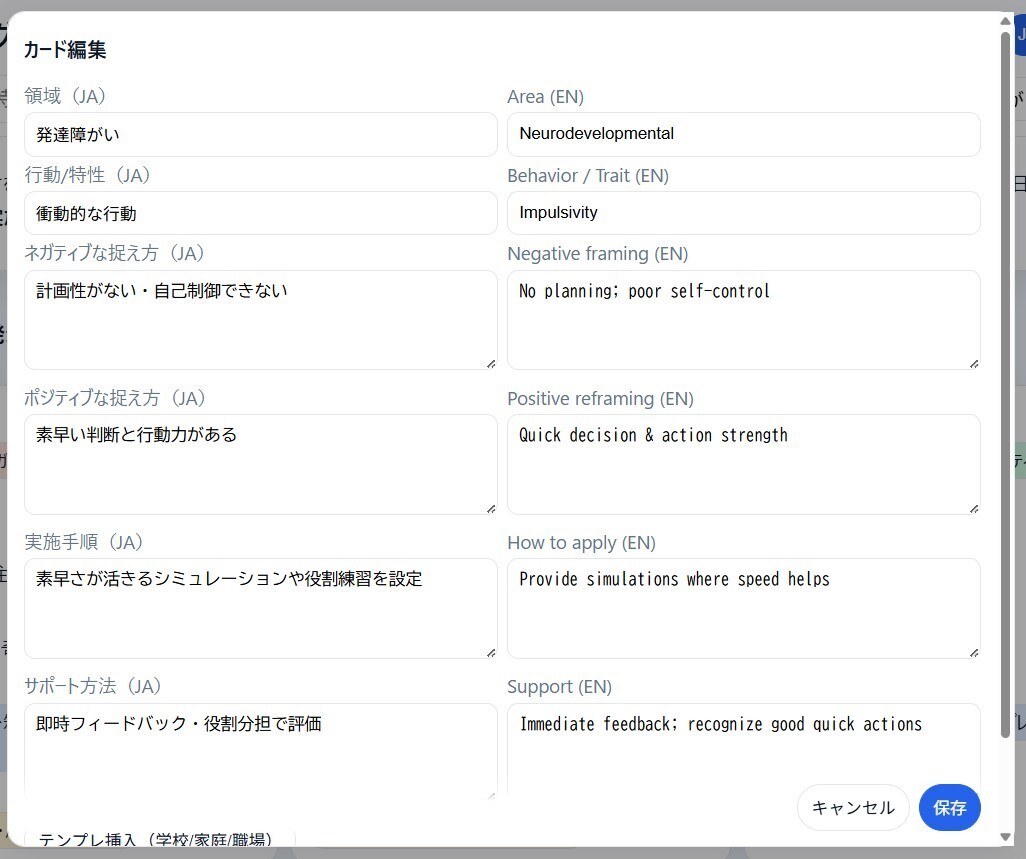Click the dialog scrollbar down arrow
This screenshot has height=859, width=1026.
click(x=1006, y=837)
